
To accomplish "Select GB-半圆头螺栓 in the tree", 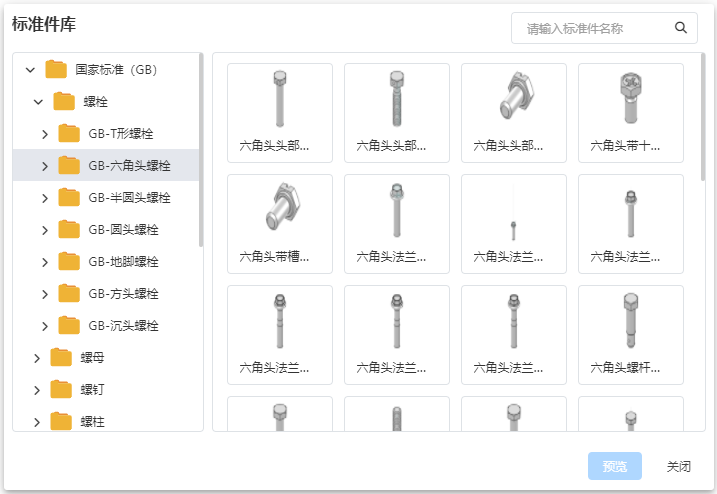I will point(129,198).
